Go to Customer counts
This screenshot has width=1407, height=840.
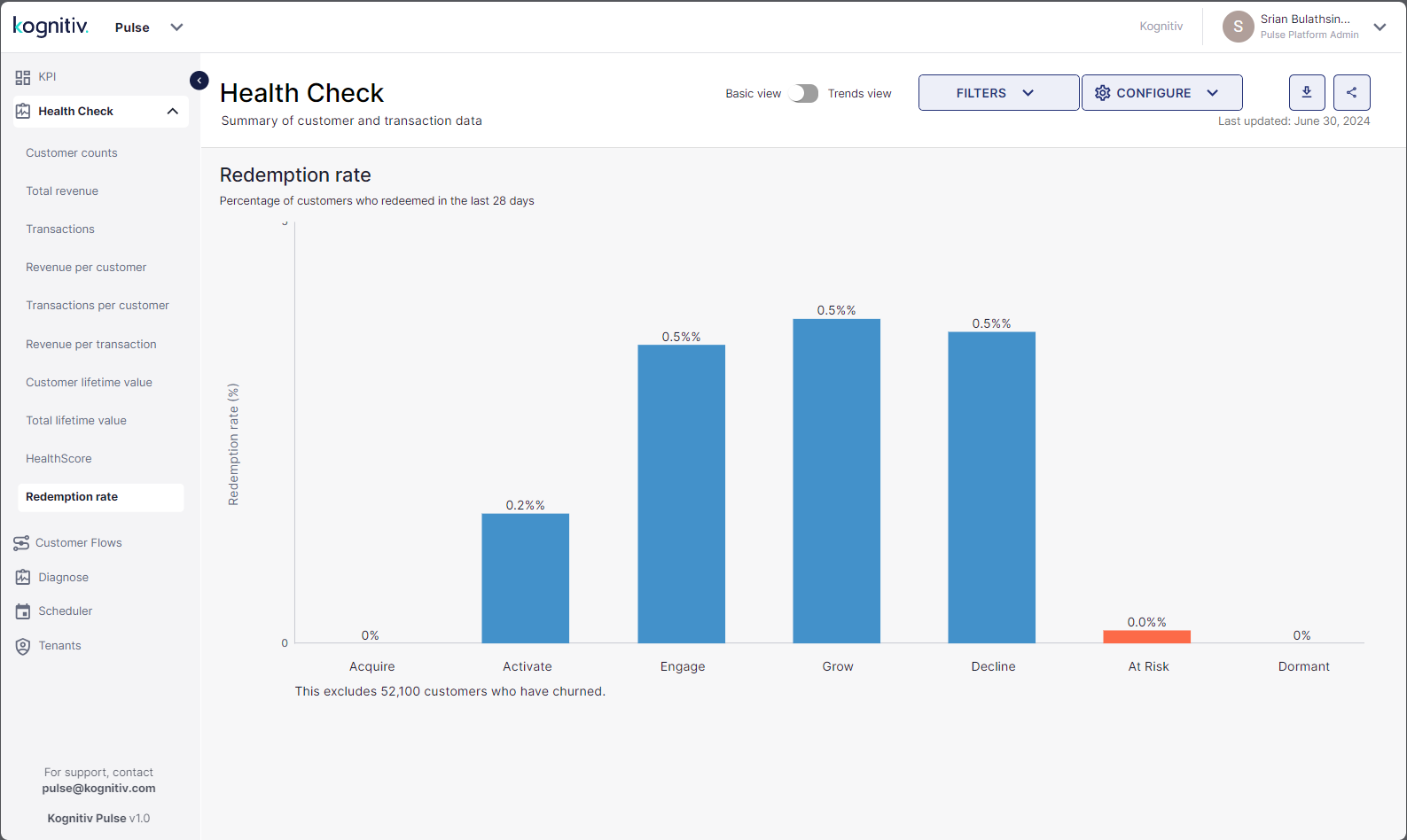point(72,153)
